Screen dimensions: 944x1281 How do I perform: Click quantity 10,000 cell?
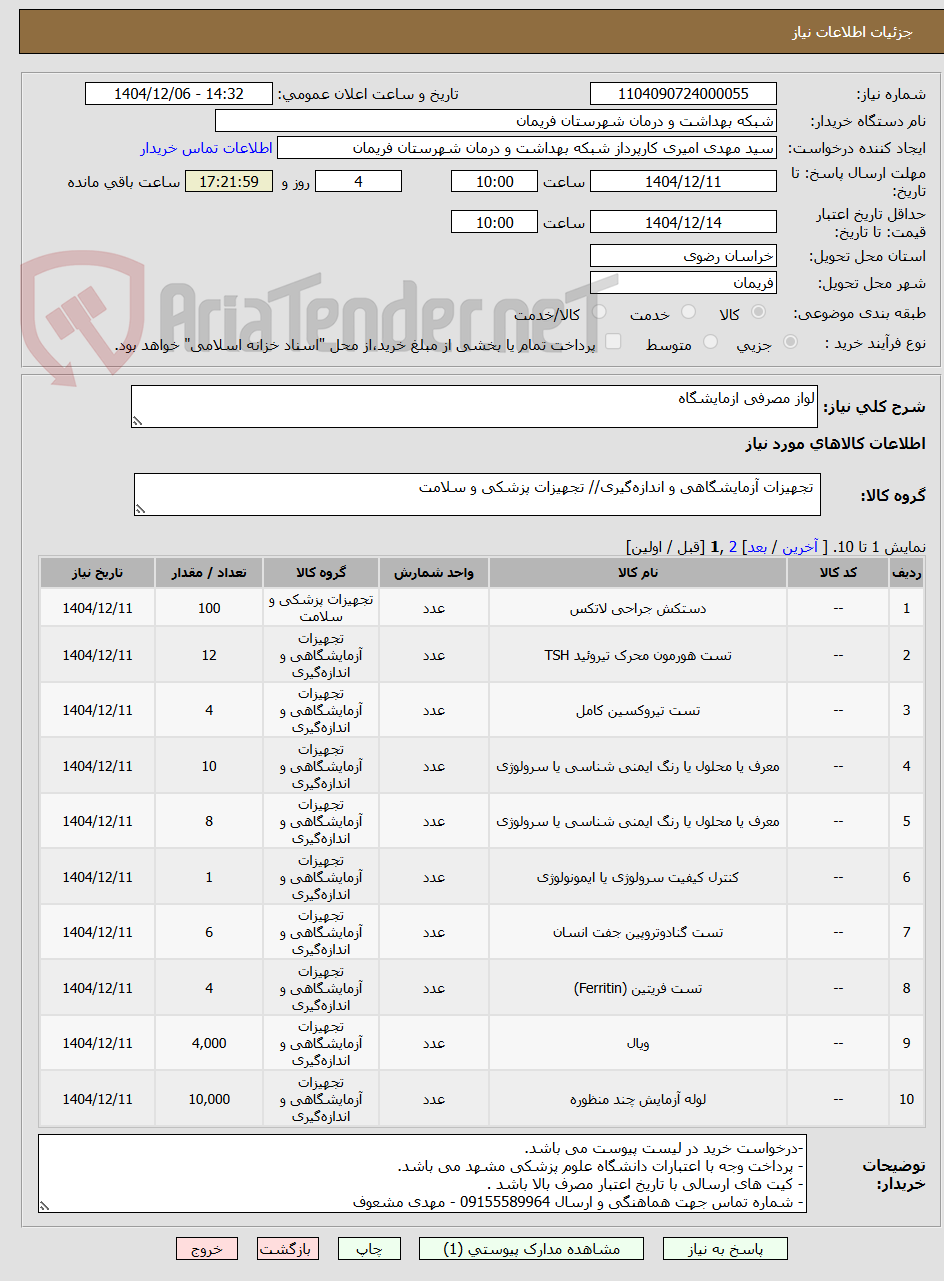(x=209, y=1099)
